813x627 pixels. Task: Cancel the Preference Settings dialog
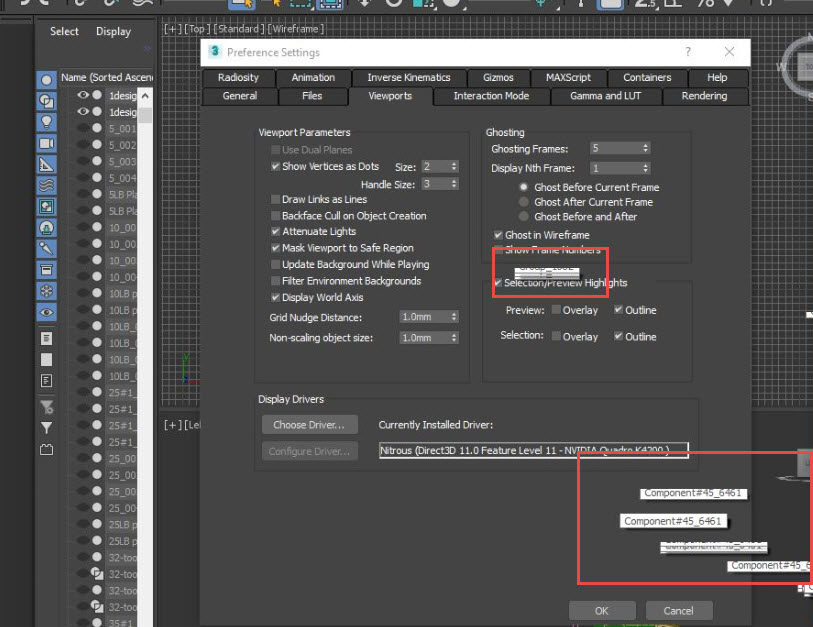(678, 611)
